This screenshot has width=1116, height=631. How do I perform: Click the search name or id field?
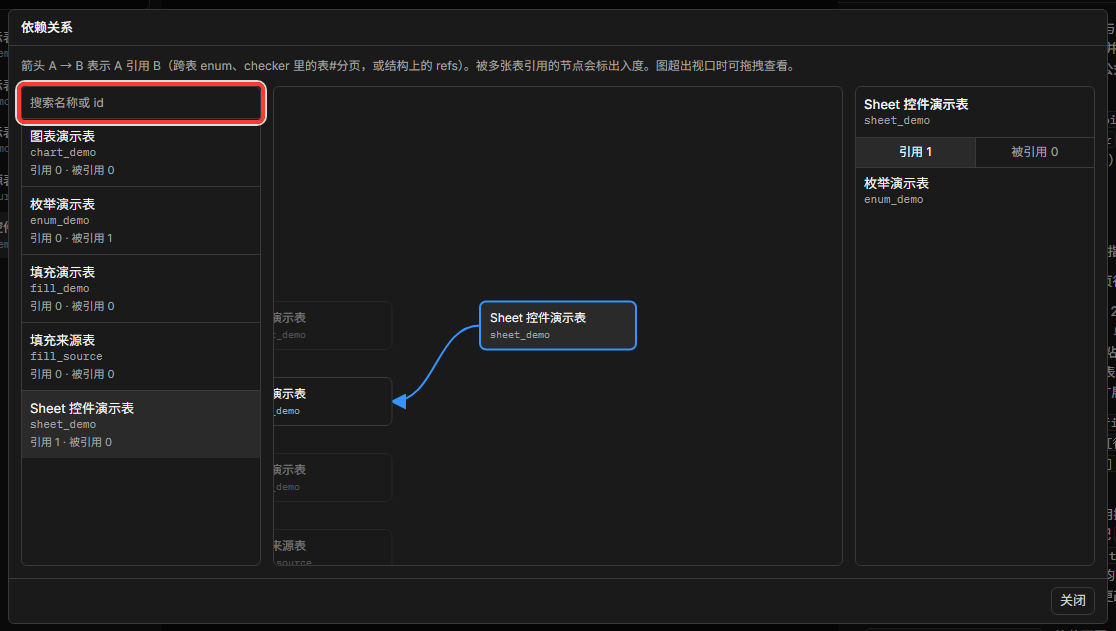(x=141, y=102)
